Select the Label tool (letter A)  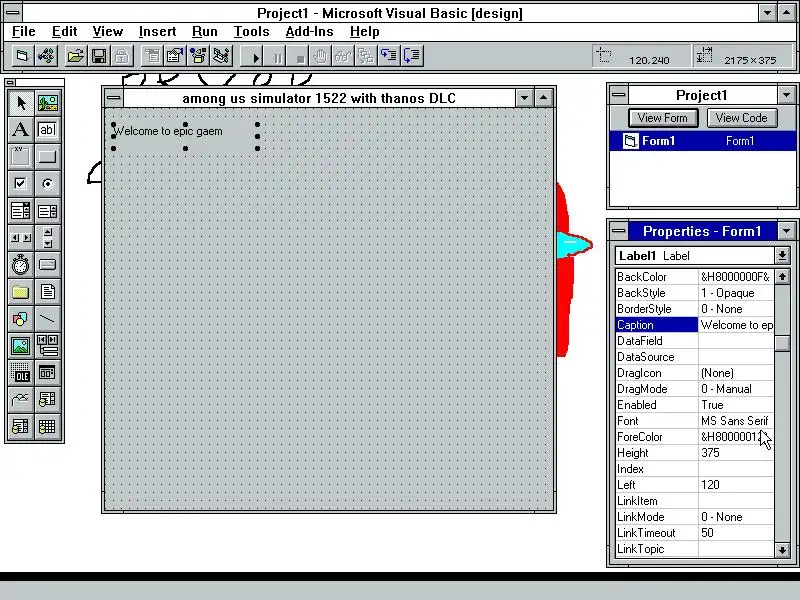[21, 130]
